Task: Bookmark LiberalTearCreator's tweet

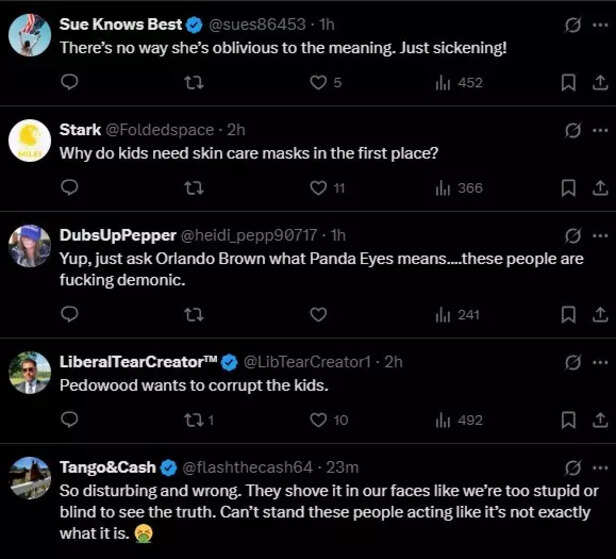Action: pos(568,420)
